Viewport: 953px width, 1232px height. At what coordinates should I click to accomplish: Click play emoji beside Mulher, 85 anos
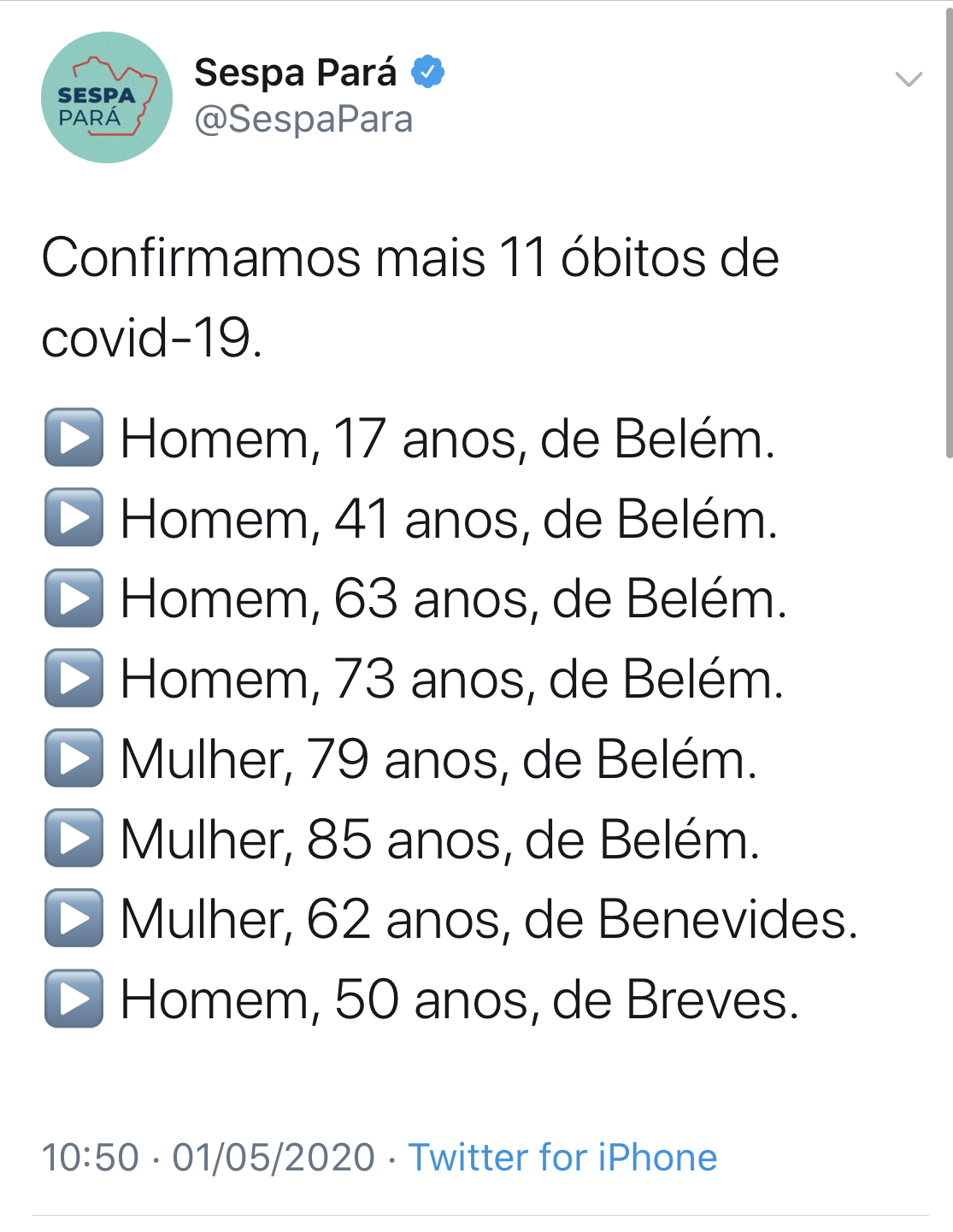[74, 838]
